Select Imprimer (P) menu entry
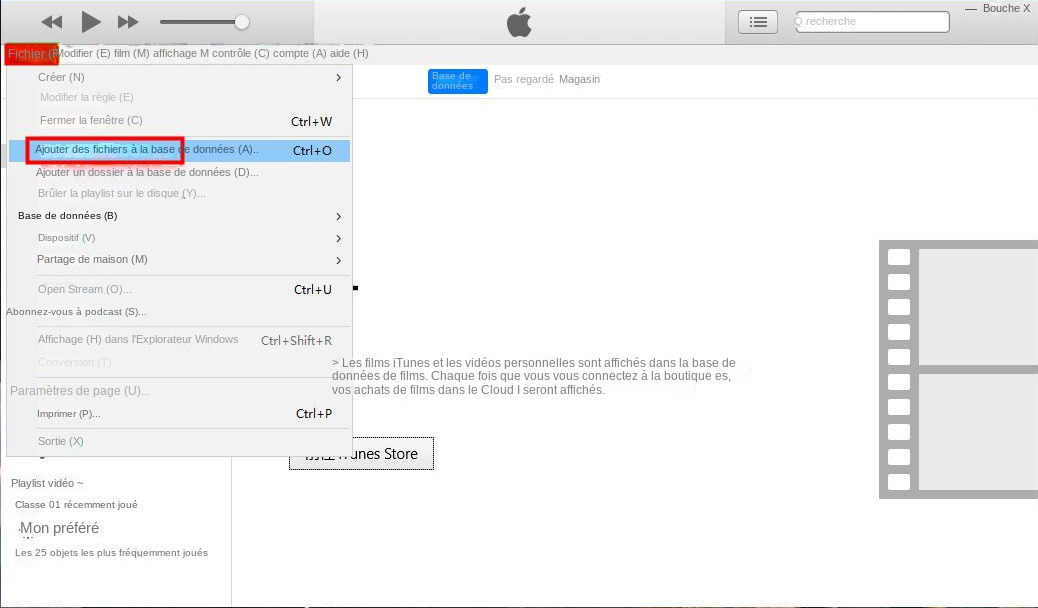This screenshot has height=608, width=1038. 69,414
